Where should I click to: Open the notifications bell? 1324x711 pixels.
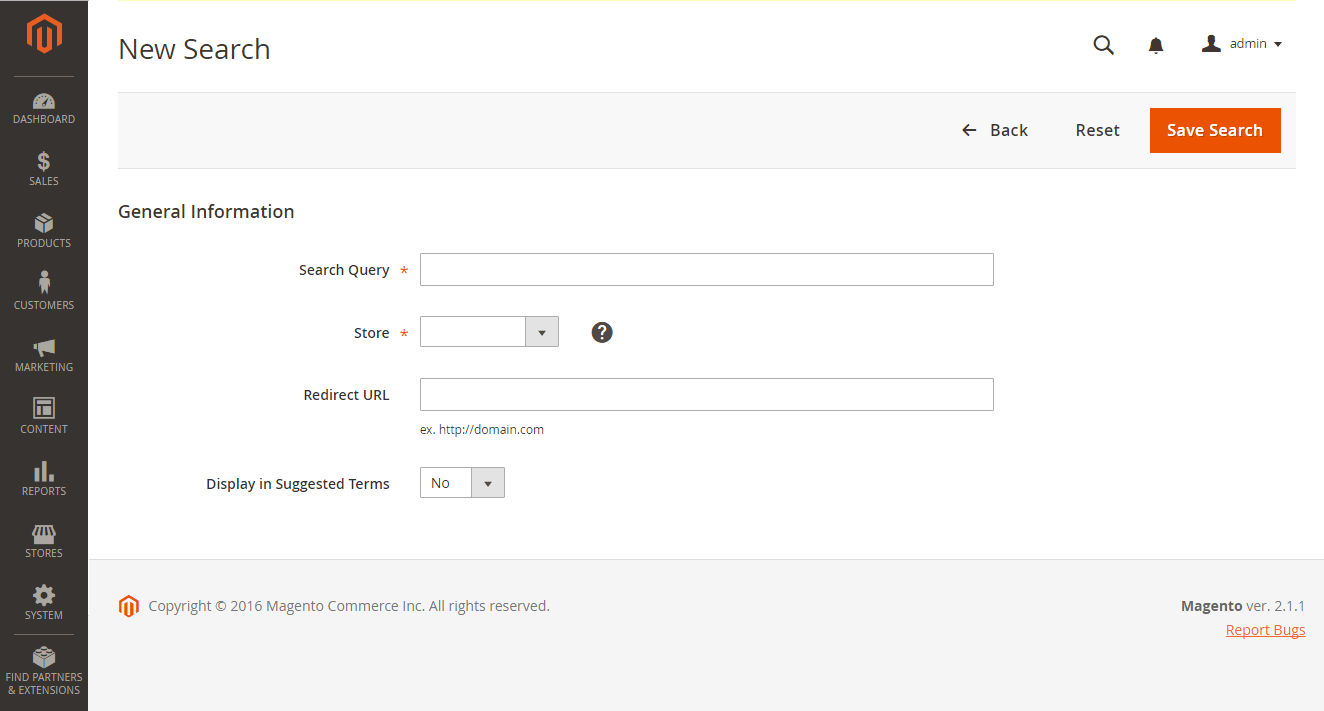pos(1155,44)
